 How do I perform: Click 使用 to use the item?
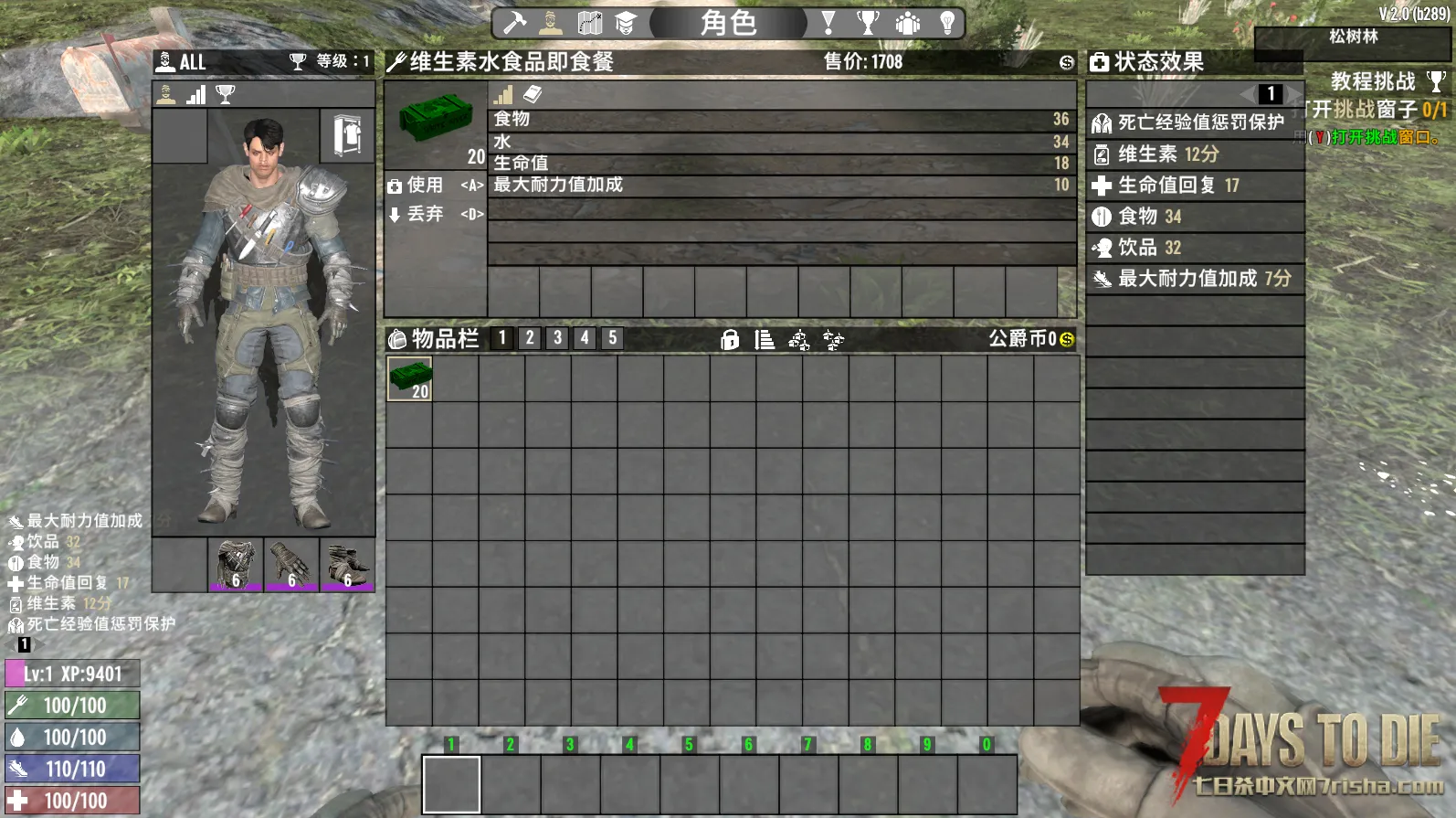coord(435,186)
